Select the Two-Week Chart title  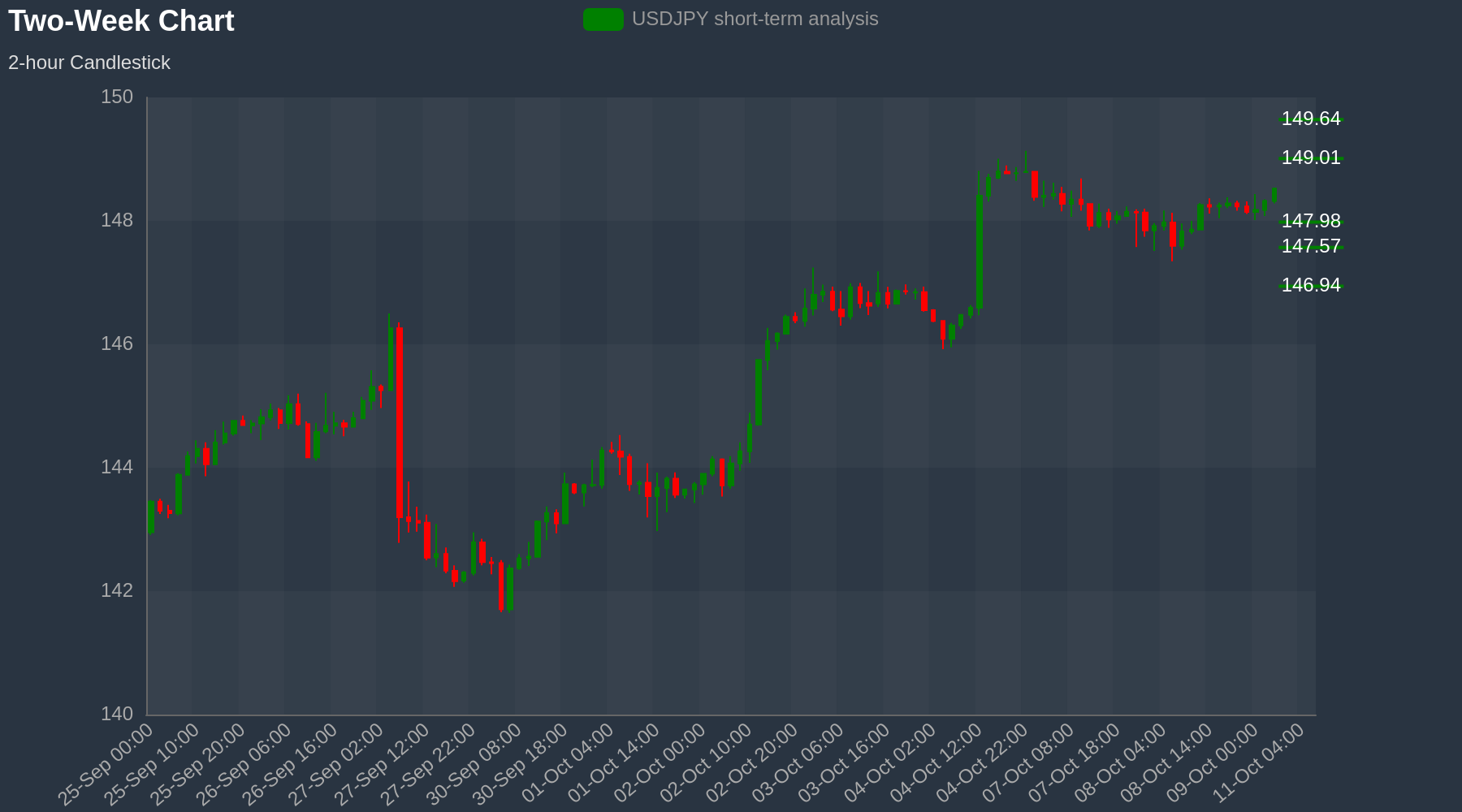pyautogui.click(x=121, y=21)
